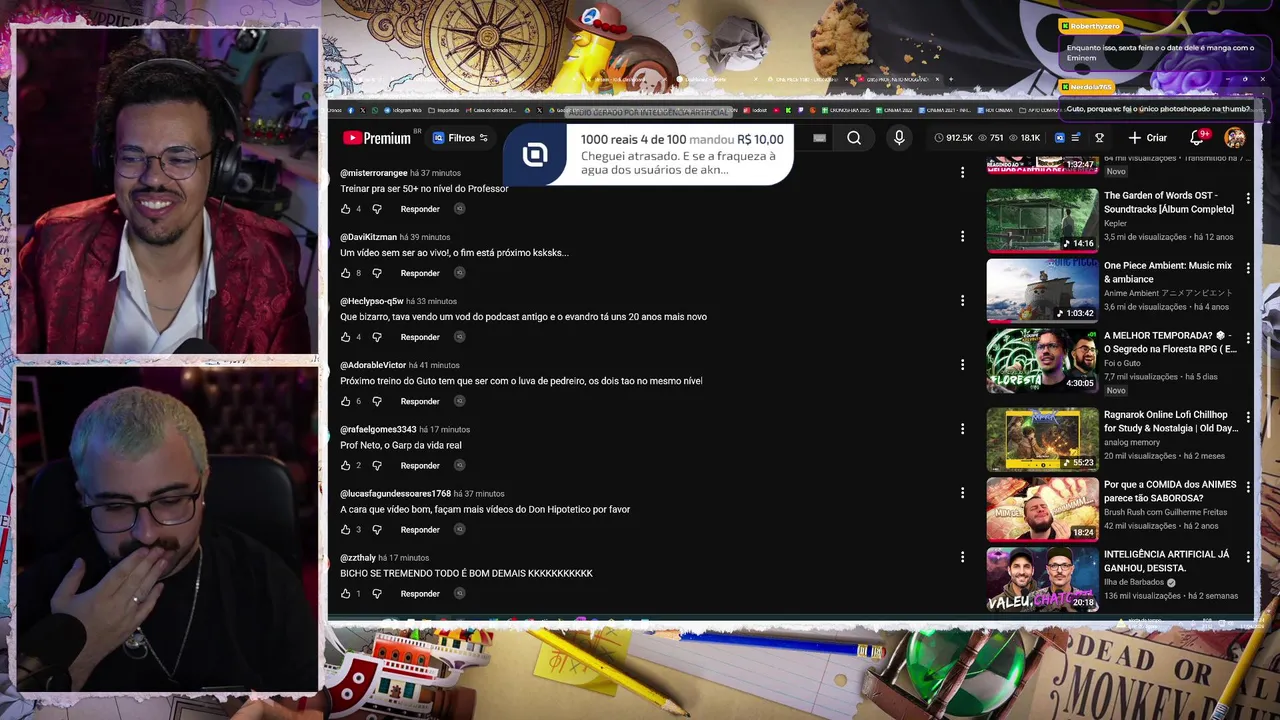The image size is (1280, 720).
Task: Dislike the @zzthaly comment
Action: (x=377, y=593)
